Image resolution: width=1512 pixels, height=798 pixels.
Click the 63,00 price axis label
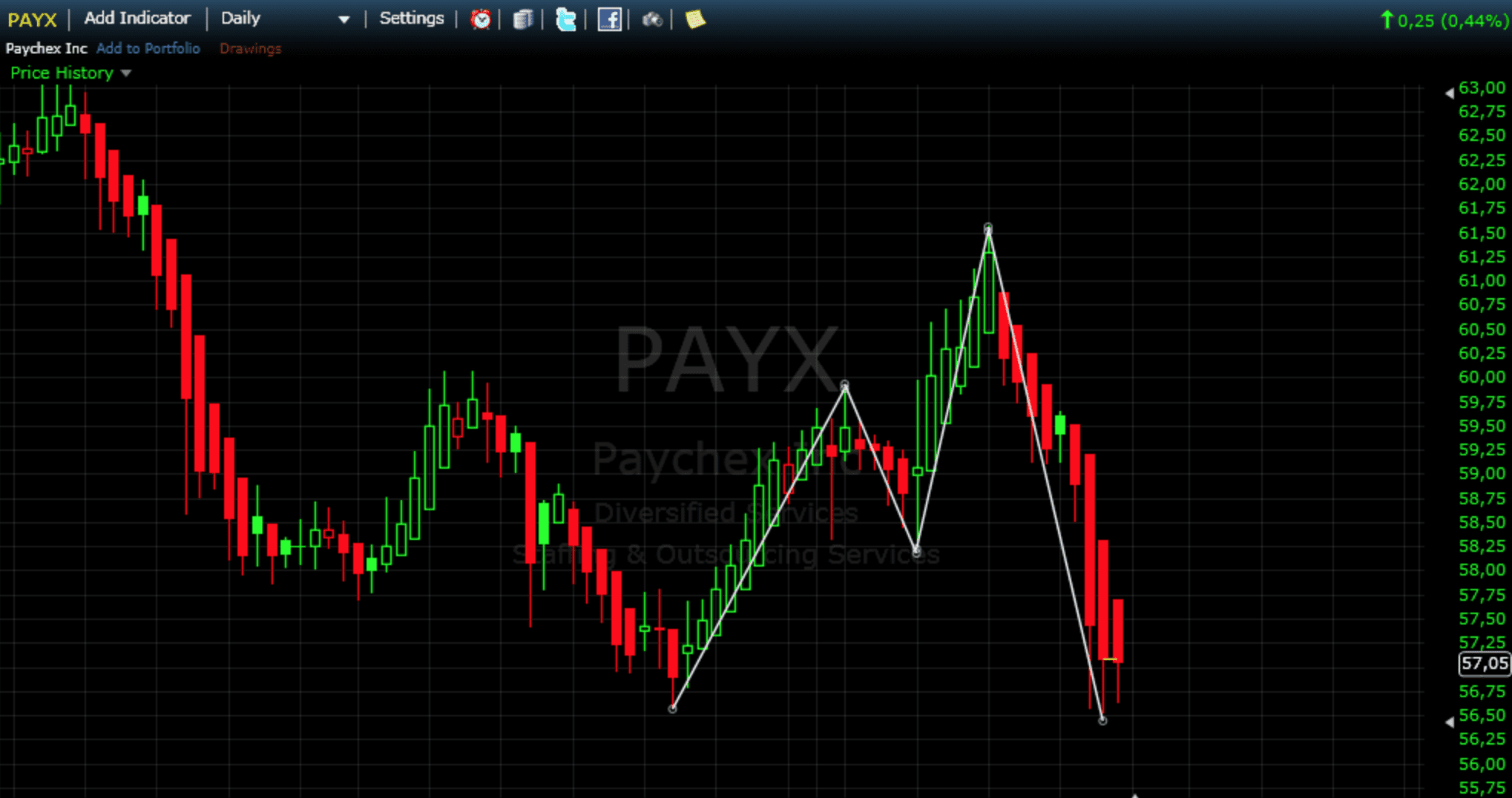[x=1482, y=88]
